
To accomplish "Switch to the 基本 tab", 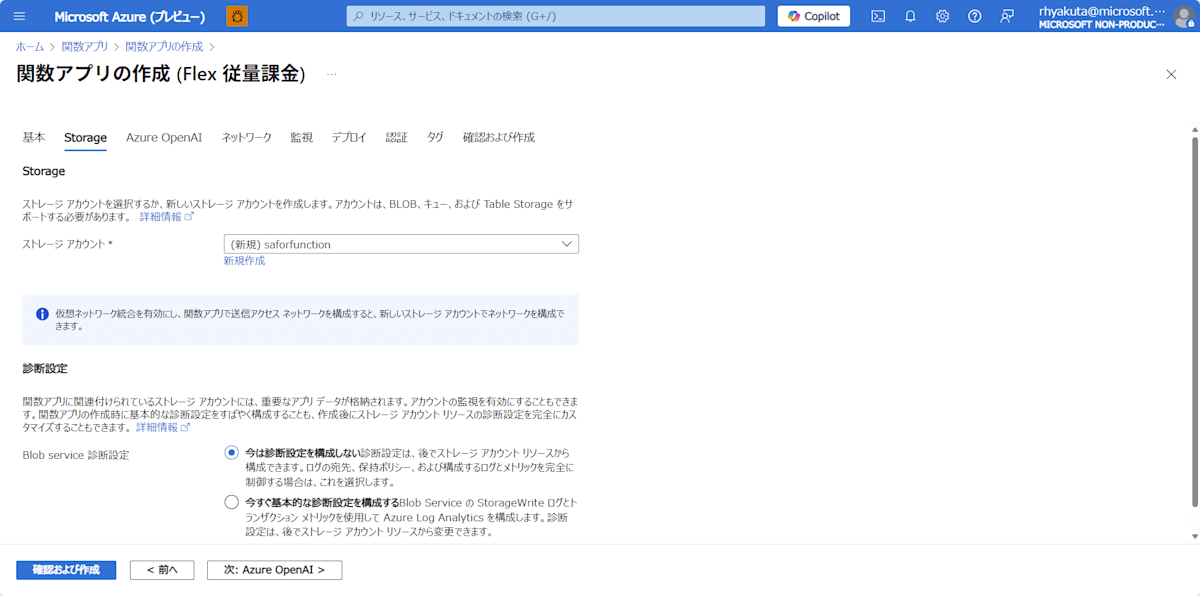I will pyautogui.click(x=34, y=137).
